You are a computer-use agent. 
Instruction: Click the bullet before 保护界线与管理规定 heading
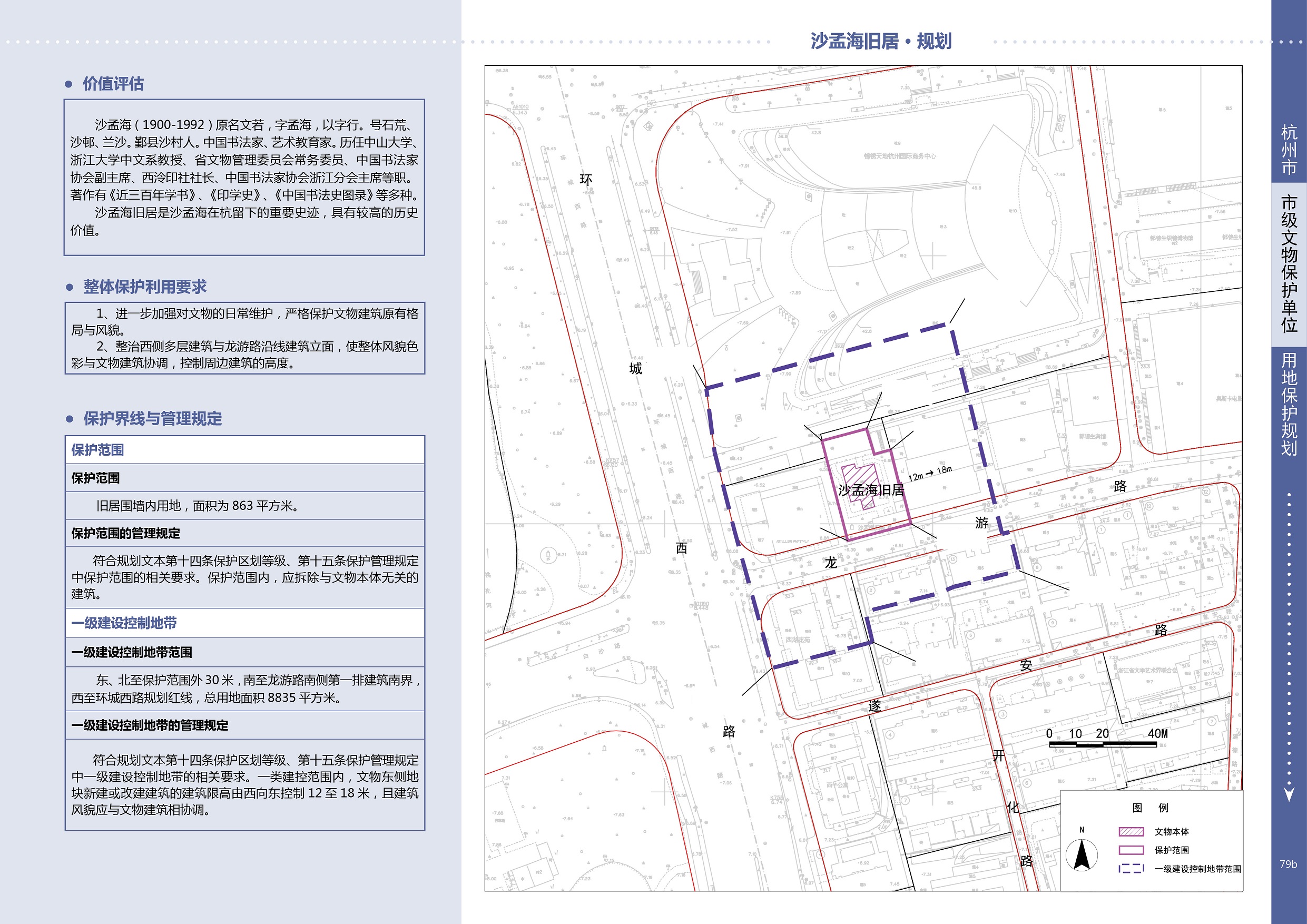[x=70, y=419]
